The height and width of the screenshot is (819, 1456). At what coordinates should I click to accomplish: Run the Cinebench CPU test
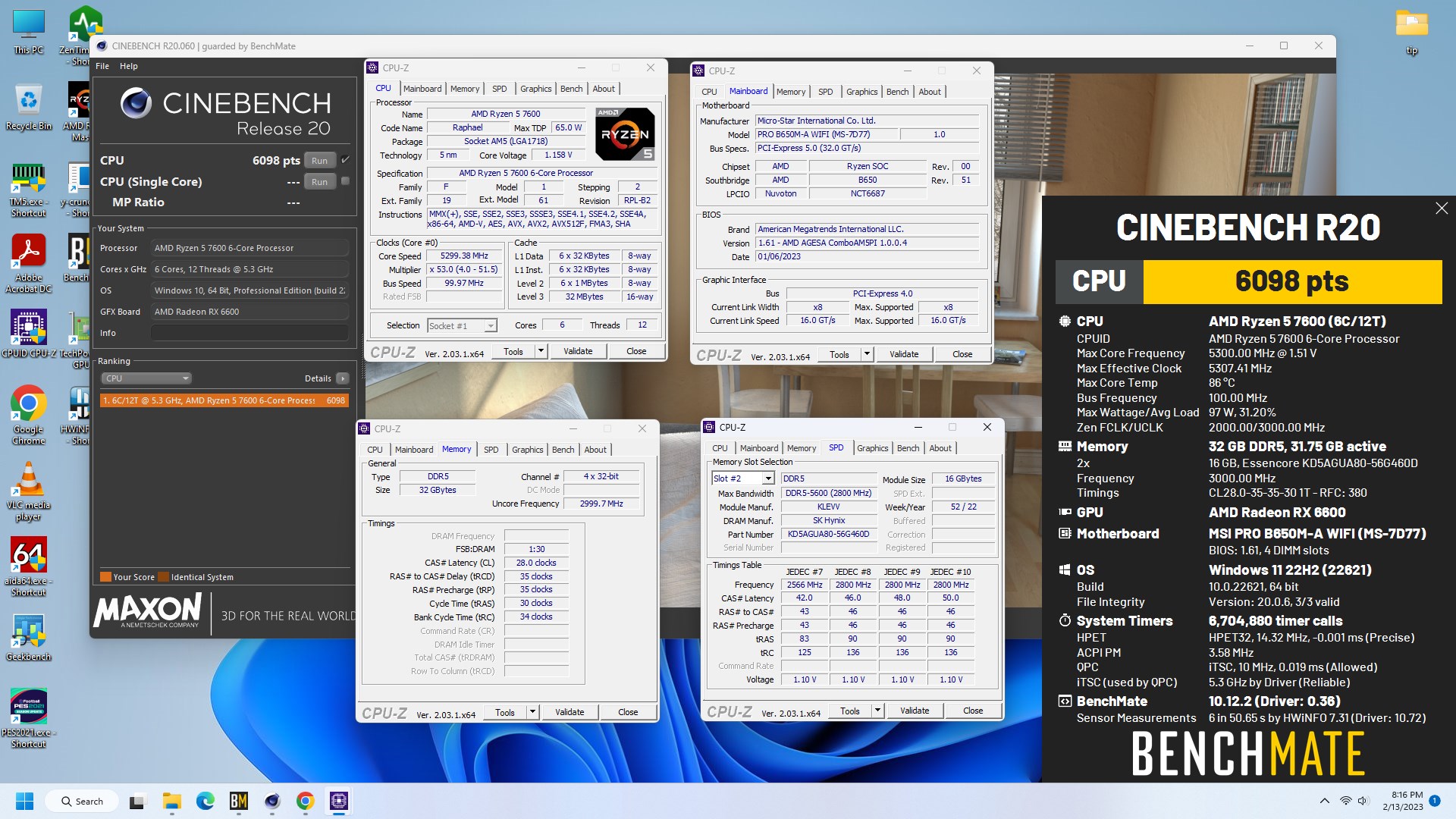coord(319,161)
